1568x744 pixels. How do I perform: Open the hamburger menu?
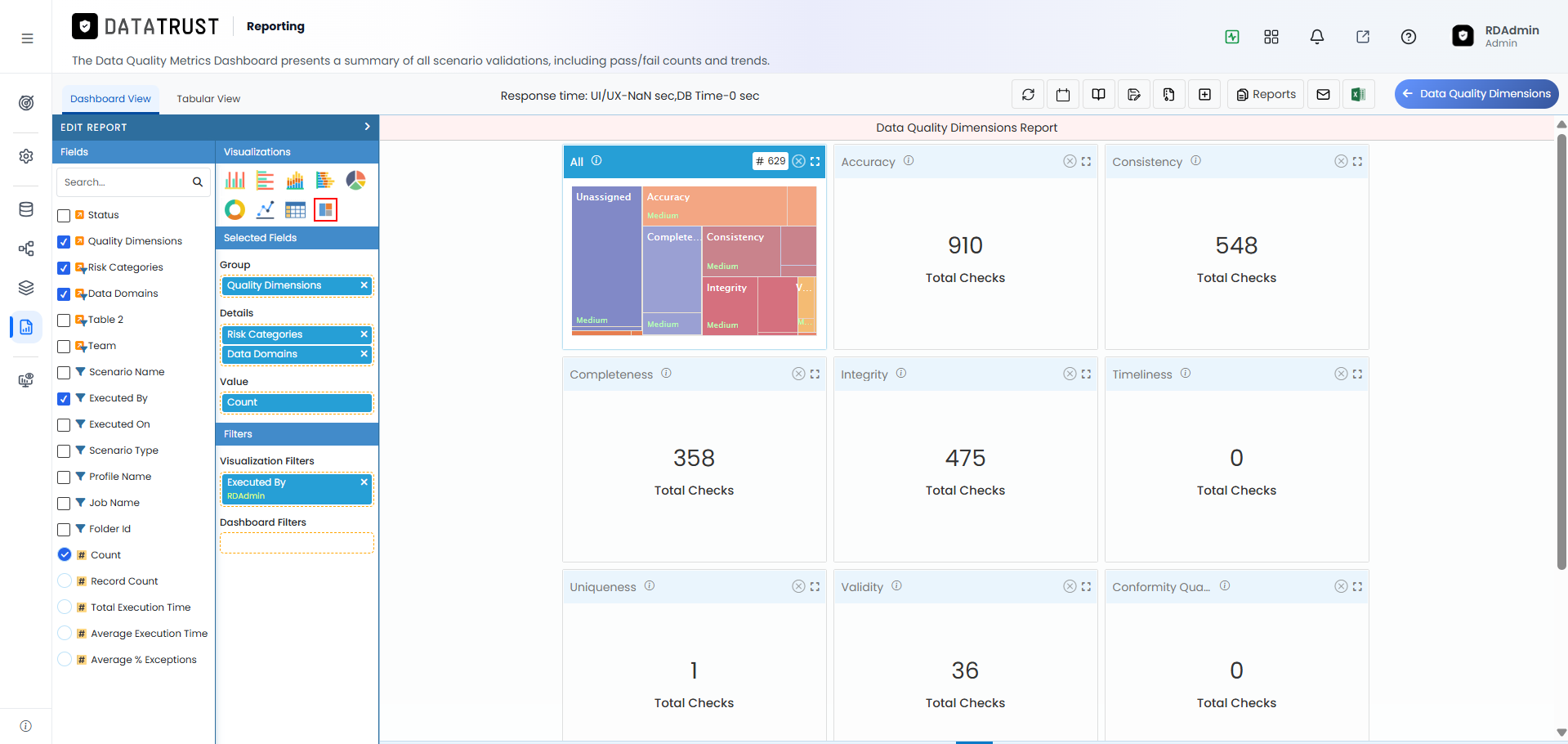[x=27, y=38]
